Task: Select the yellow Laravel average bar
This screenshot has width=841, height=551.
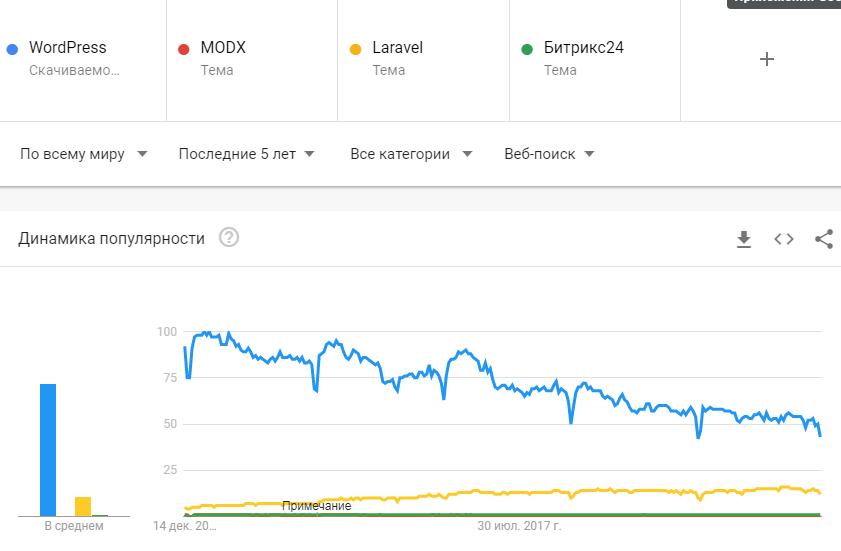Action: pyautogui.click(x=83, y=506)
